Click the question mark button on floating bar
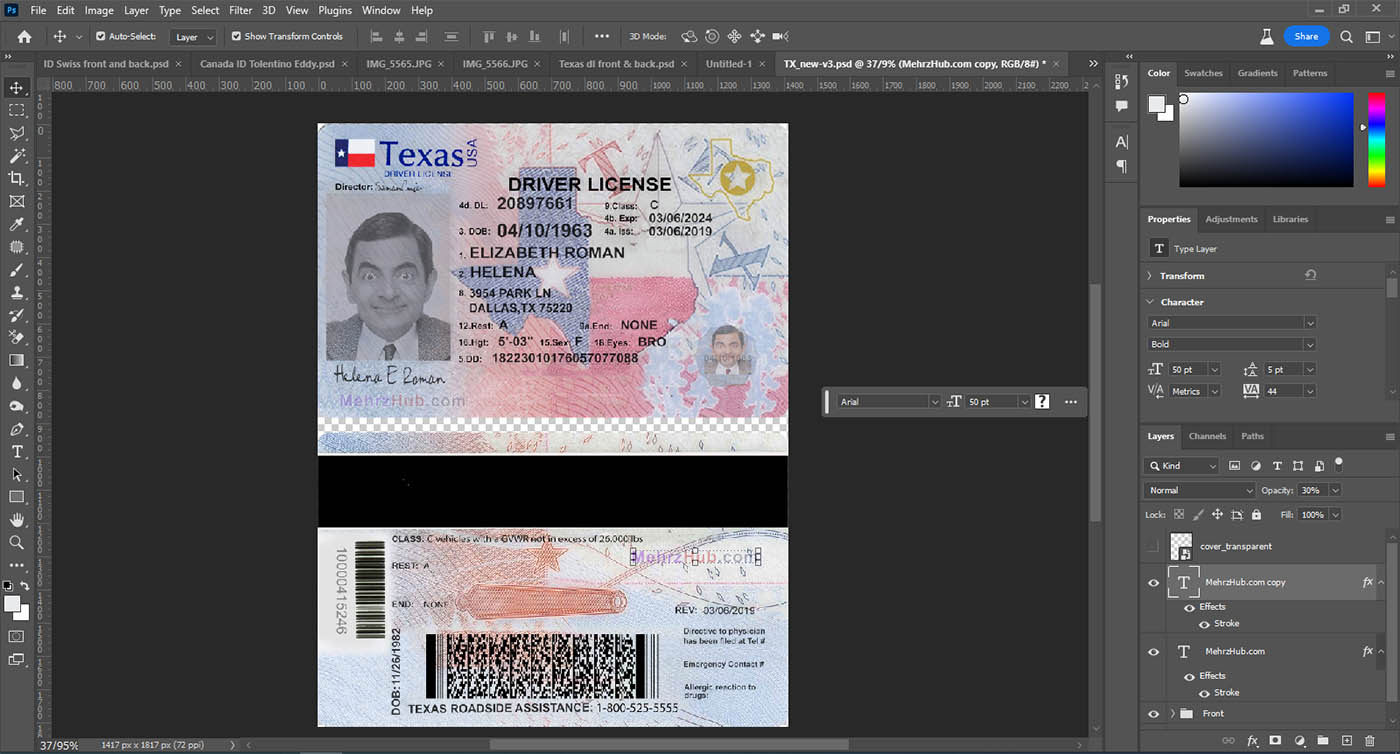Image resolution: width=1400 pixels, height=754 pixels. coord(1042,402)
